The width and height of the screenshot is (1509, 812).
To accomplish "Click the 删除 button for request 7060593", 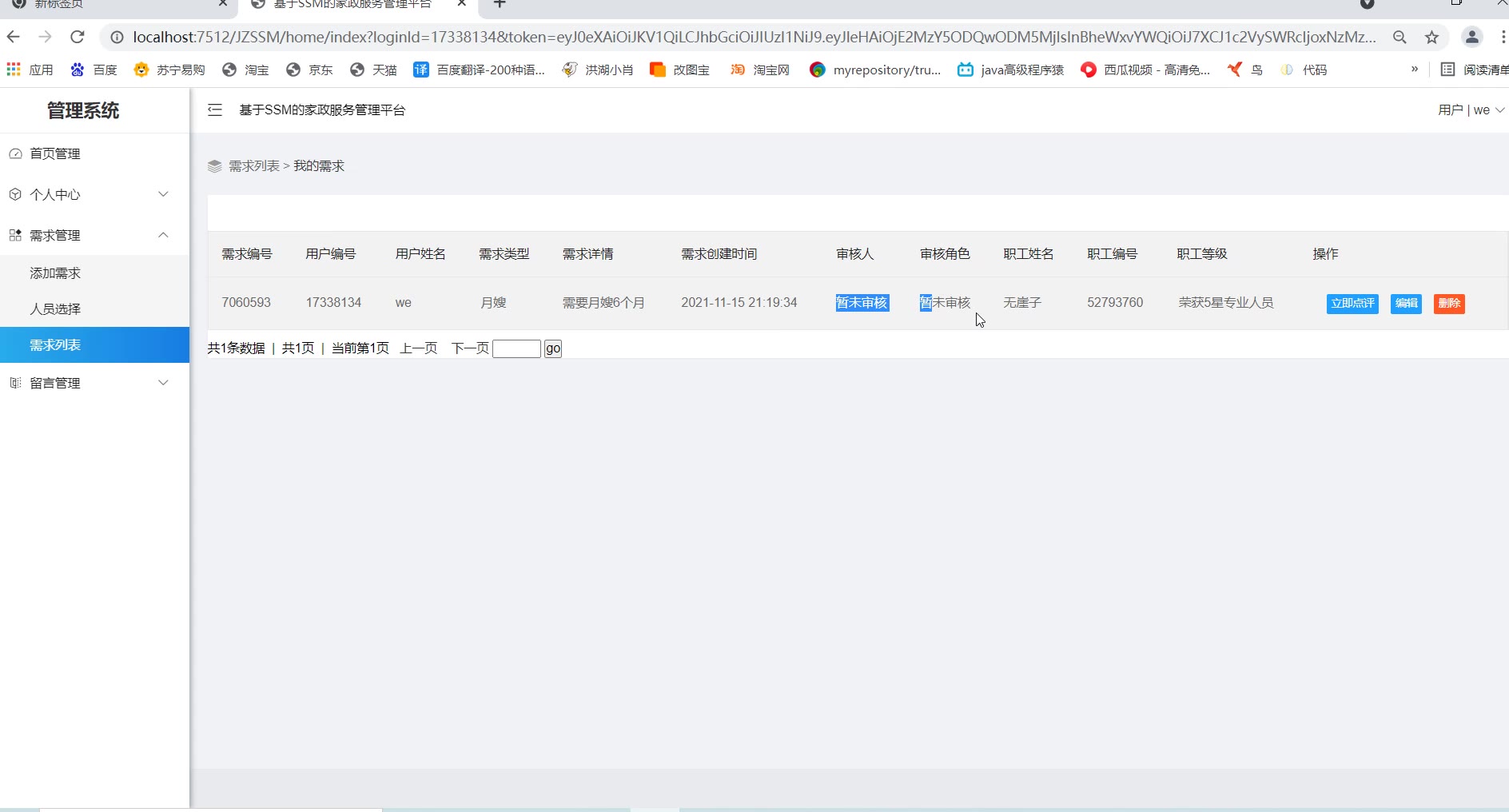I will (x=1449, y=304).
